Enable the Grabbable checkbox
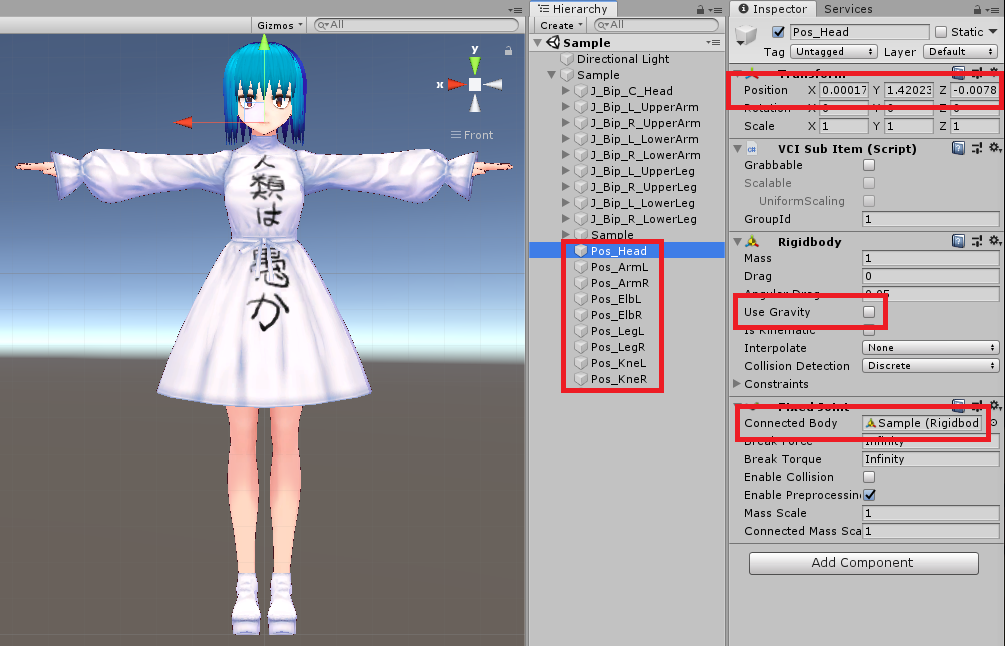 869,165
